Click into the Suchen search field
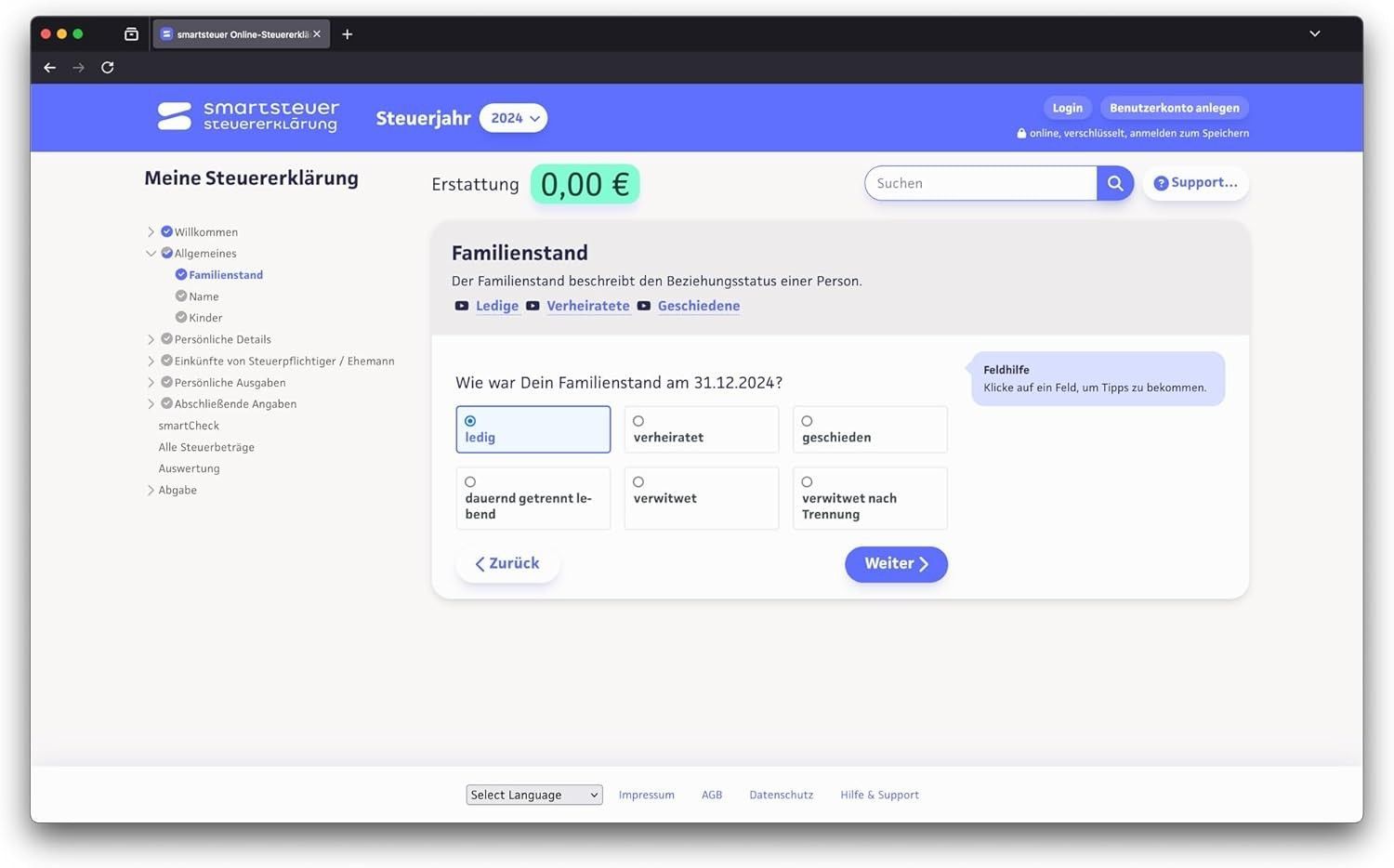 [x=980, y=184]
